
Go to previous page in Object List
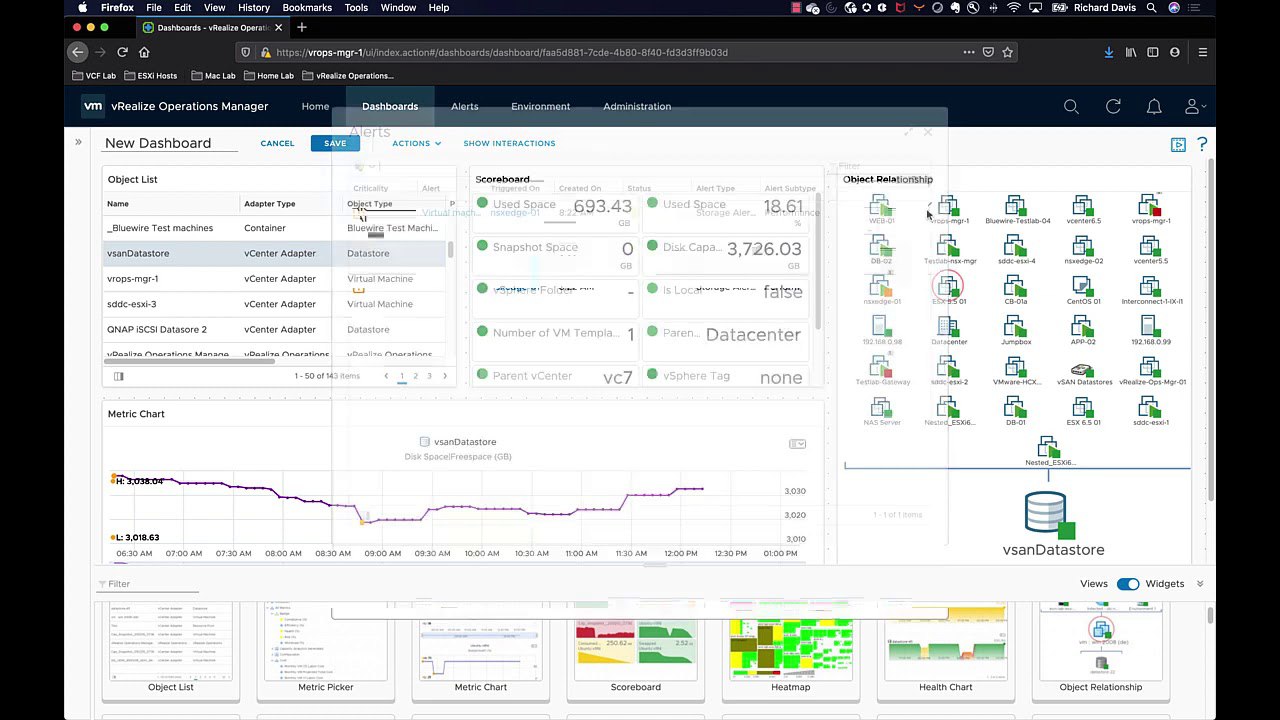[386, 376]
